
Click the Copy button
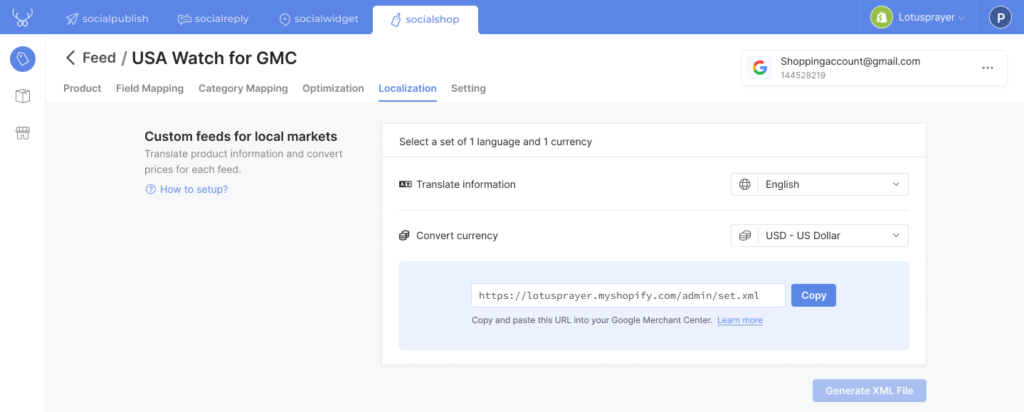(x=814, y=295)
